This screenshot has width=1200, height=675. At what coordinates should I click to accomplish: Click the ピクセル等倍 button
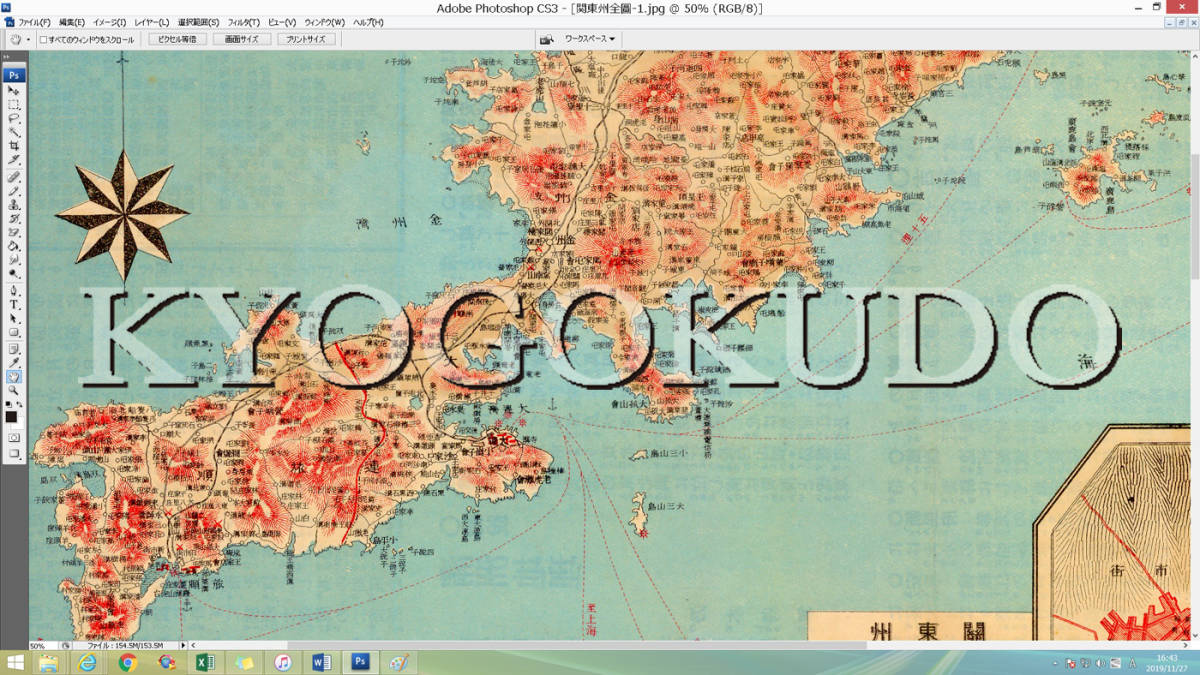pyautogui.click(x=178, y=39)
